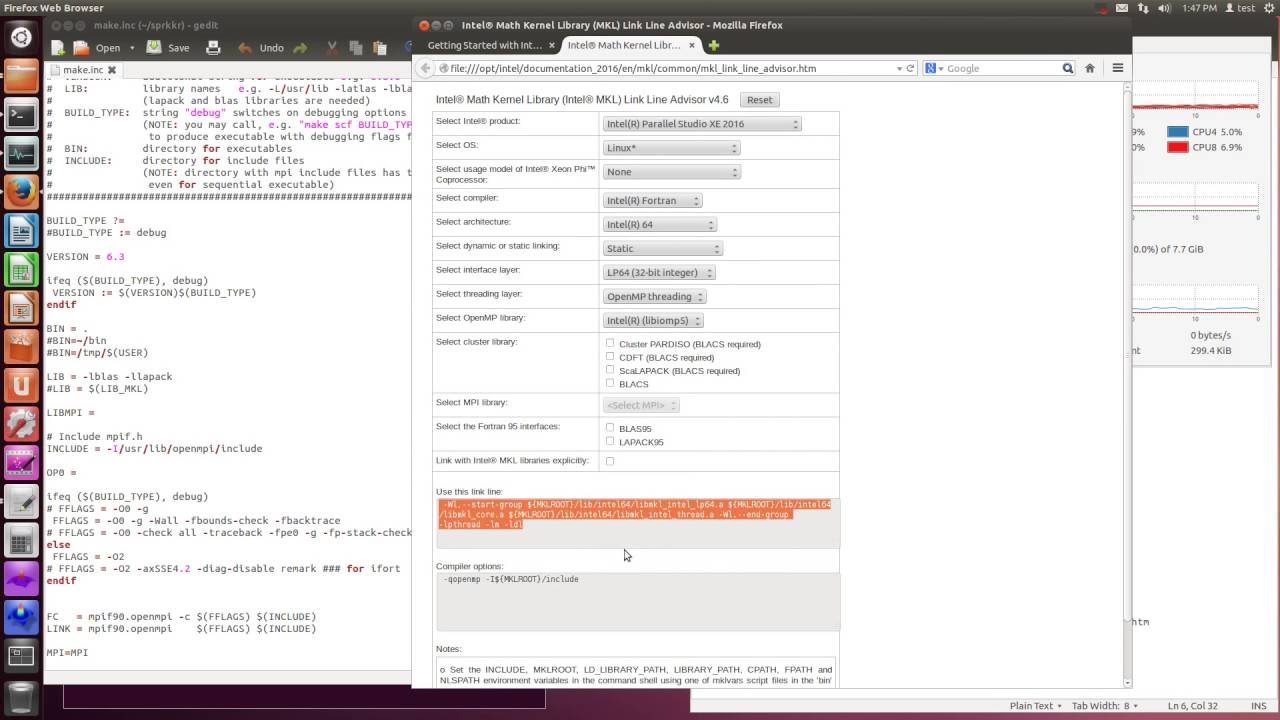Open LibreOffice Impress from the launcher
The image size is (1280, 720).
(x=21, y=308)
